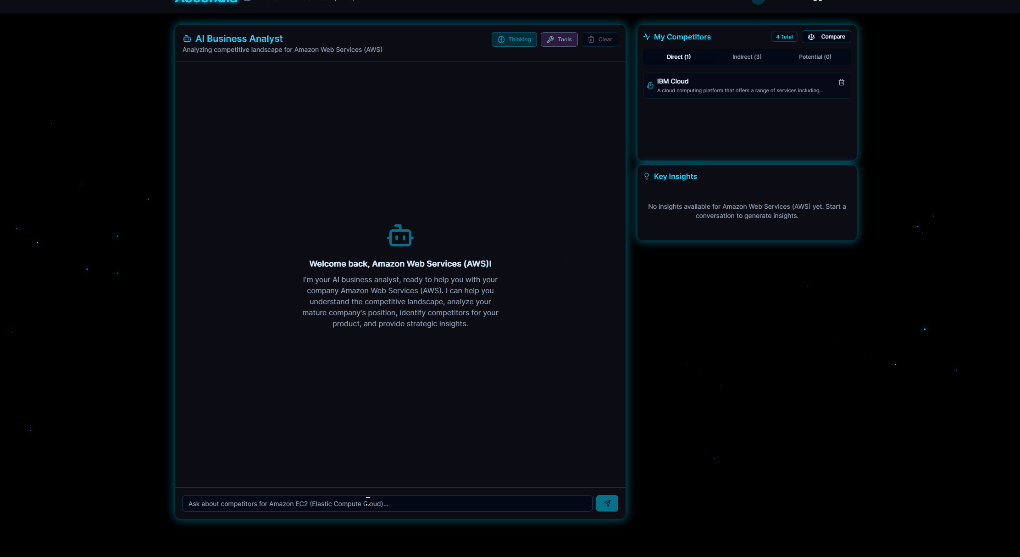Focus the Ask about competitors input field
1020x557 pixels.
click(387, 504)
